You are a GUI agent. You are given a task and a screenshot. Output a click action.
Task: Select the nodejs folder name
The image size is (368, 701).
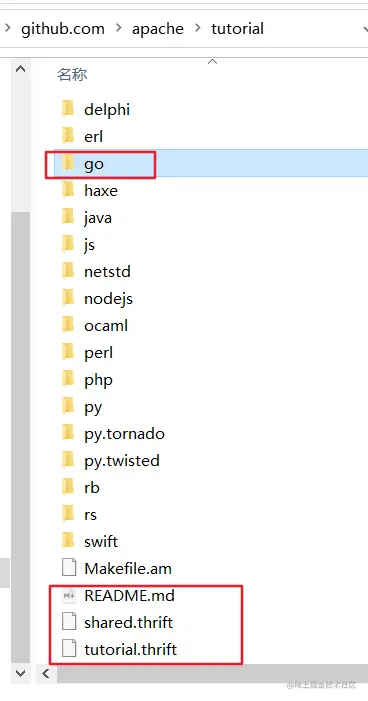point(108,299)
